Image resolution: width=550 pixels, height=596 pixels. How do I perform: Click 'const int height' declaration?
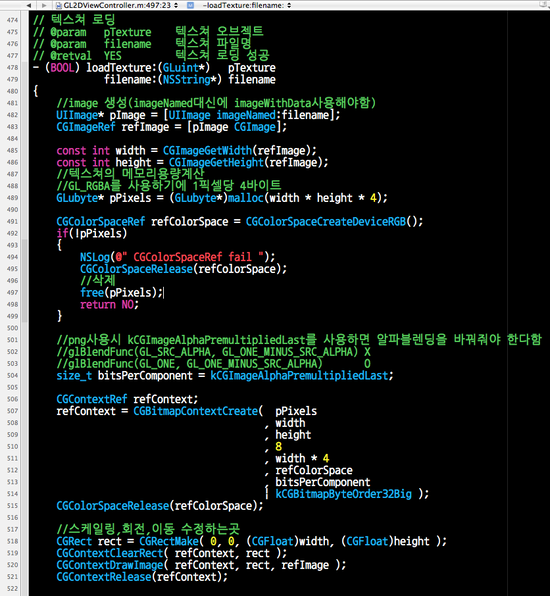104,162
